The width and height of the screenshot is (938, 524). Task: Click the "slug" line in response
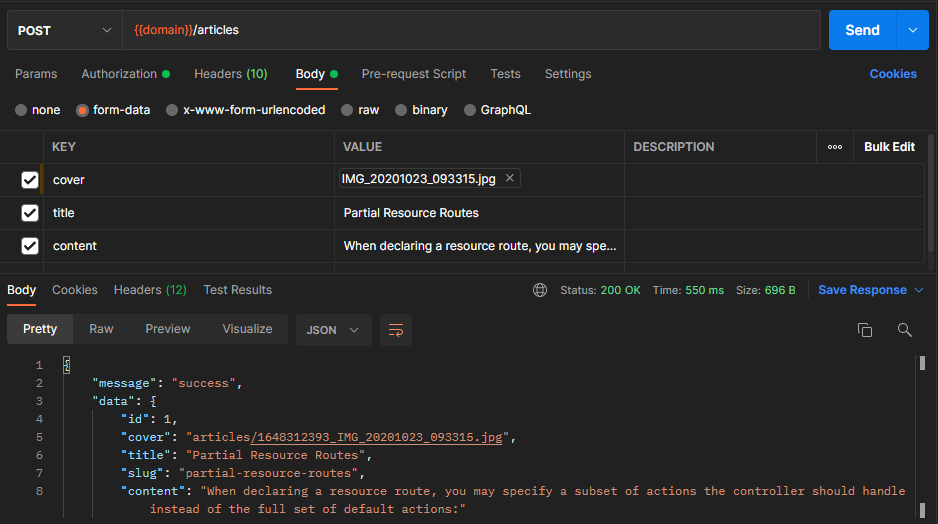(242, 473)
